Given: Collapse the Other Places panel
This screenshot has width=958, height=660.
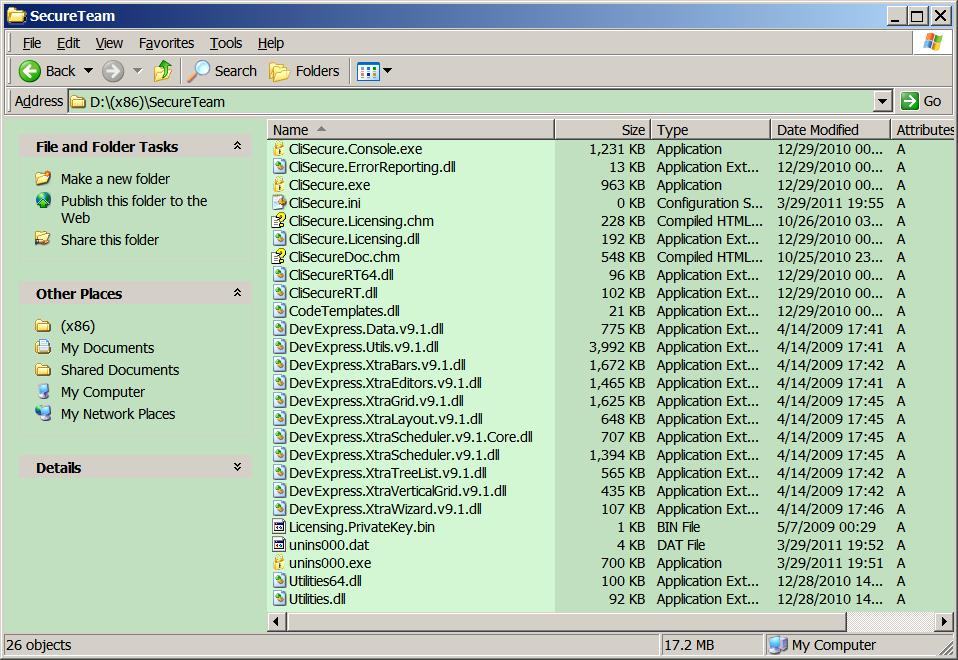Looking at the screenshot, I should (x=238, y=293).
